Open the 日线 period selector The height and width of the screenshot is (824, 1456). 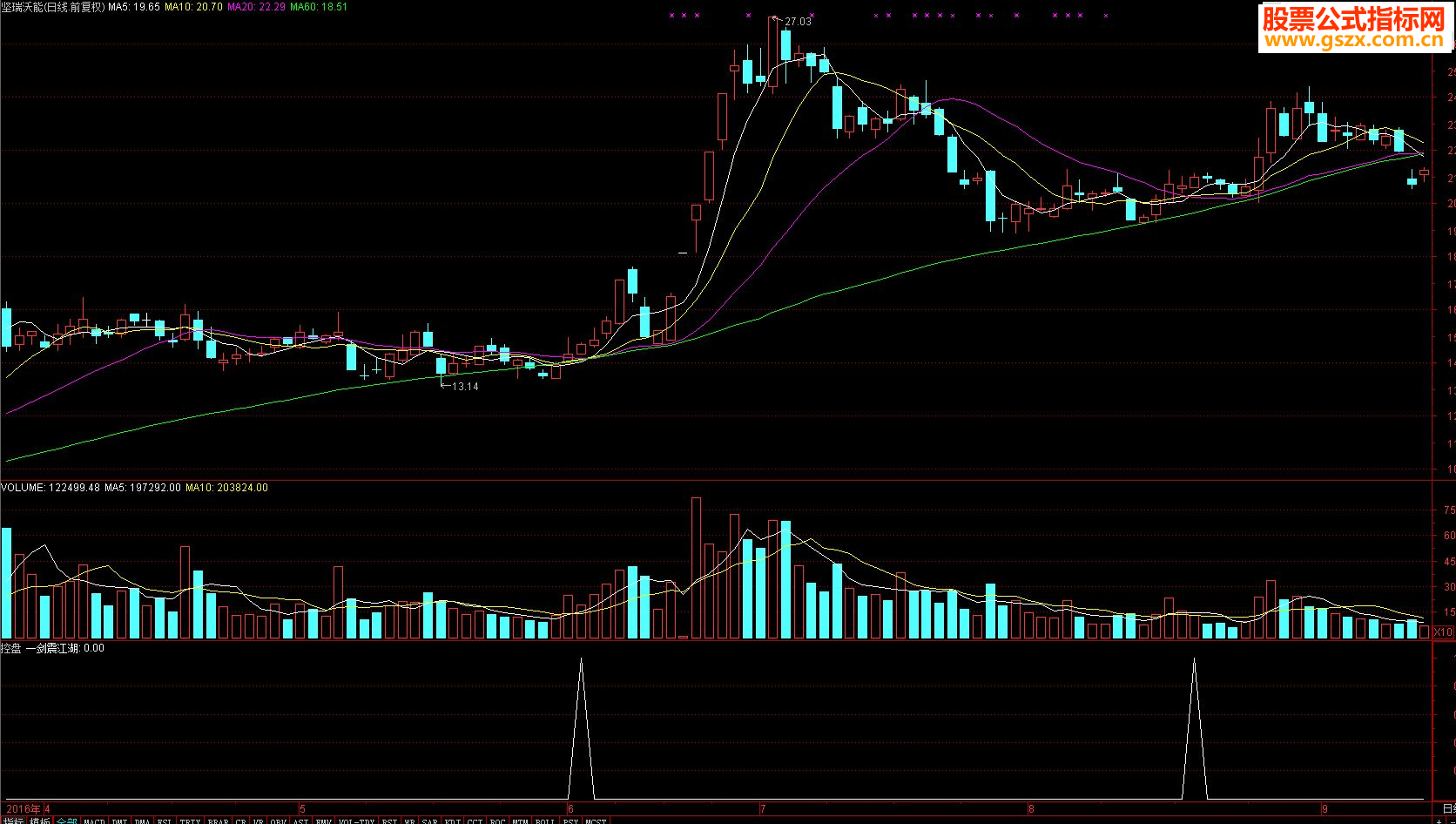[x=1449, y=808]
